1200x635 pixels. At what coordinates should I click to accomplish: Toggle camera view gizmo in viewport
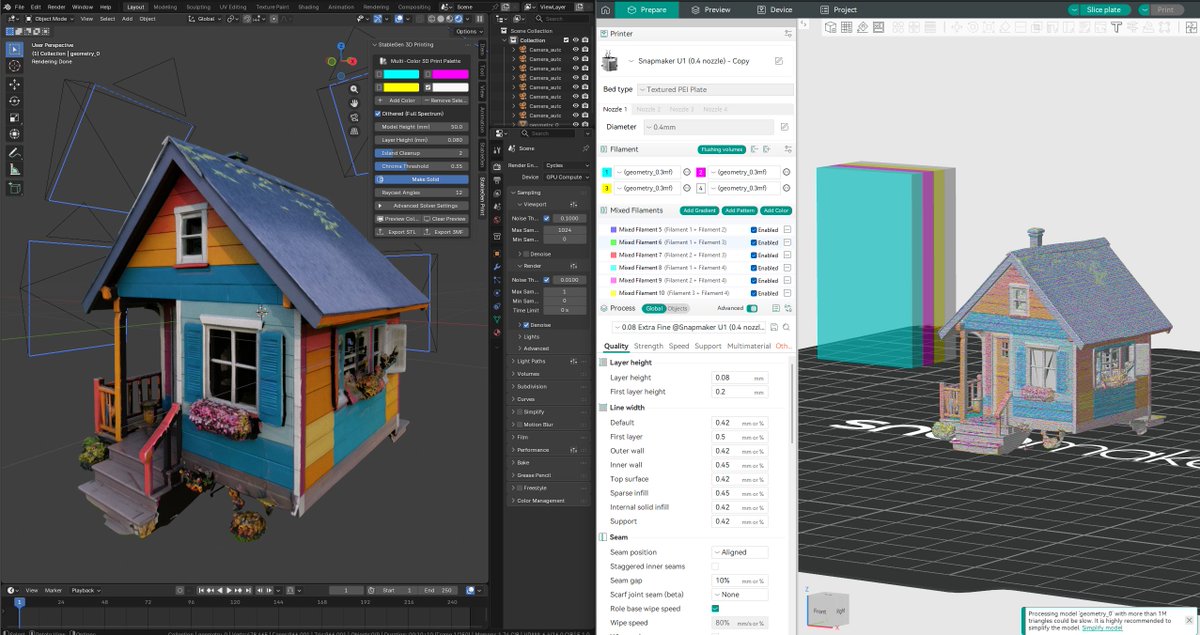click(x=354, y=117)
